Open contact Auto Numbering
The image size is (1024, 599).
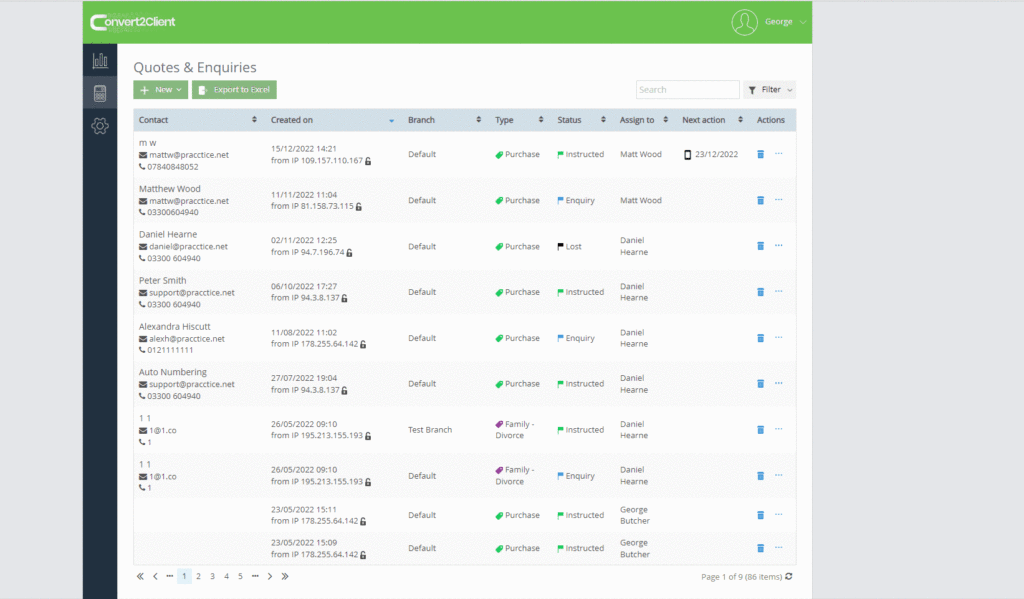pyautogui.click(x=172, y=372)
